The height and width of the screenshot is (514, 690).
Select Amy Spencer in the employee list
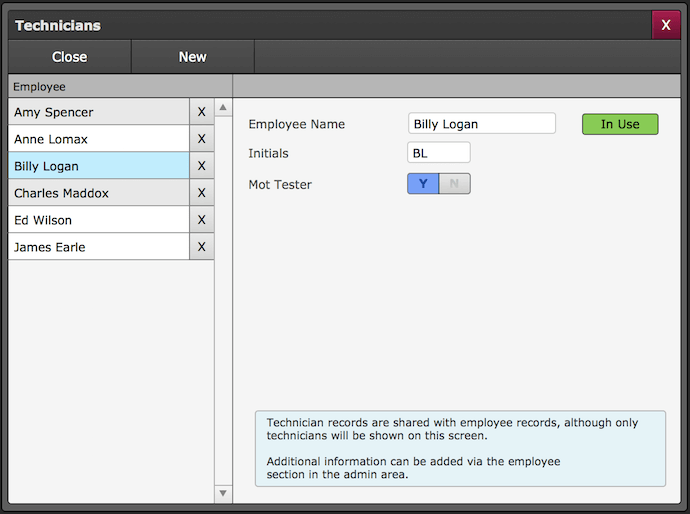click(x=98, y=112)
